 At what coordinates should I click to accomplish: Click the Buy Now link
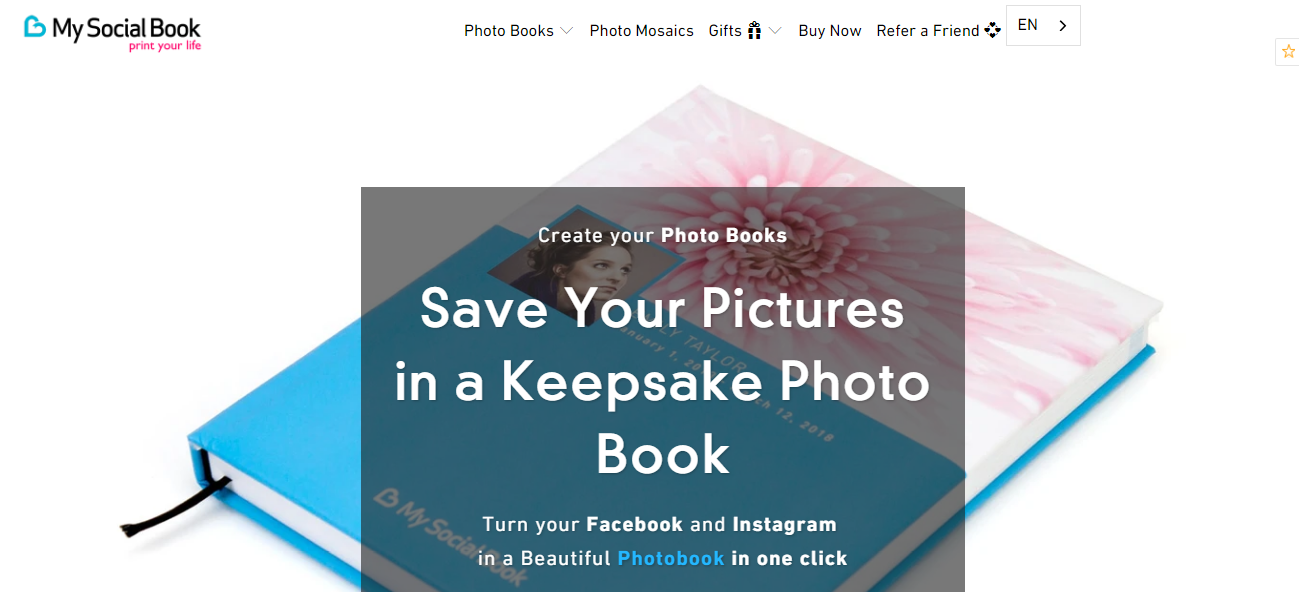[x=830, y=31]
